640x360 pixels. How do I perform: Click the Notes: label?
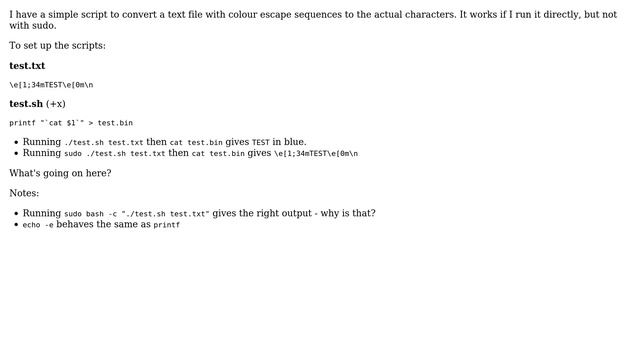pyautogui.click(x=24, y=193)
